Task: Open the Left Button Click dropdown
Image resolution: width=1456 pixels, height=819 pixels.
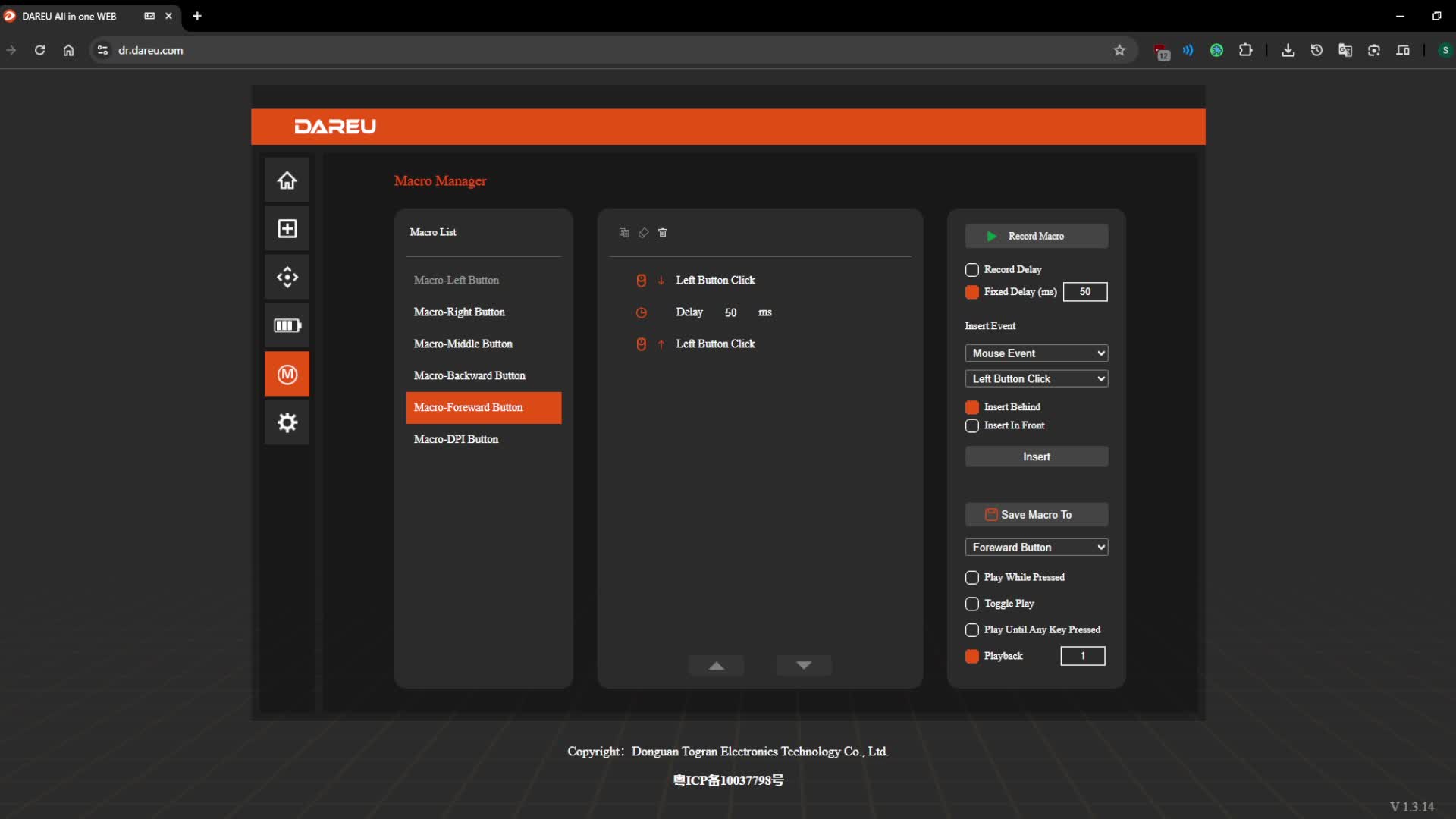Action: pos(1036,378)
